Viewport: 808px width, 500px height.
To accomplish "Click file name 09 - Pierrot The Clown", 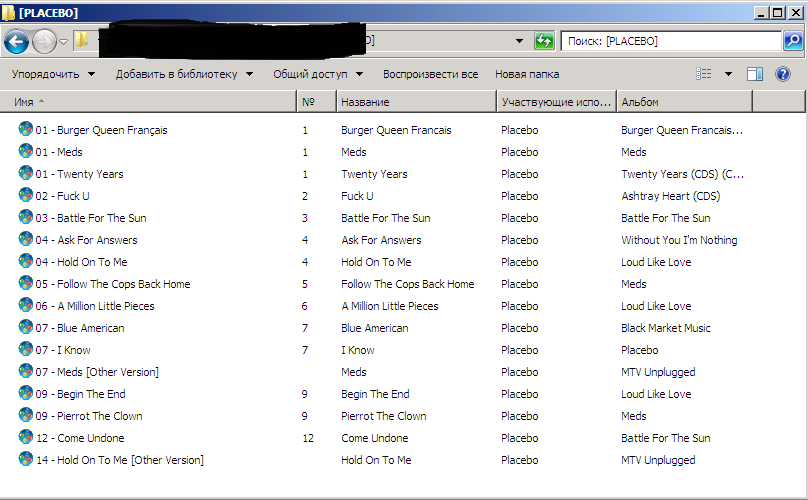I will point(89,416).
